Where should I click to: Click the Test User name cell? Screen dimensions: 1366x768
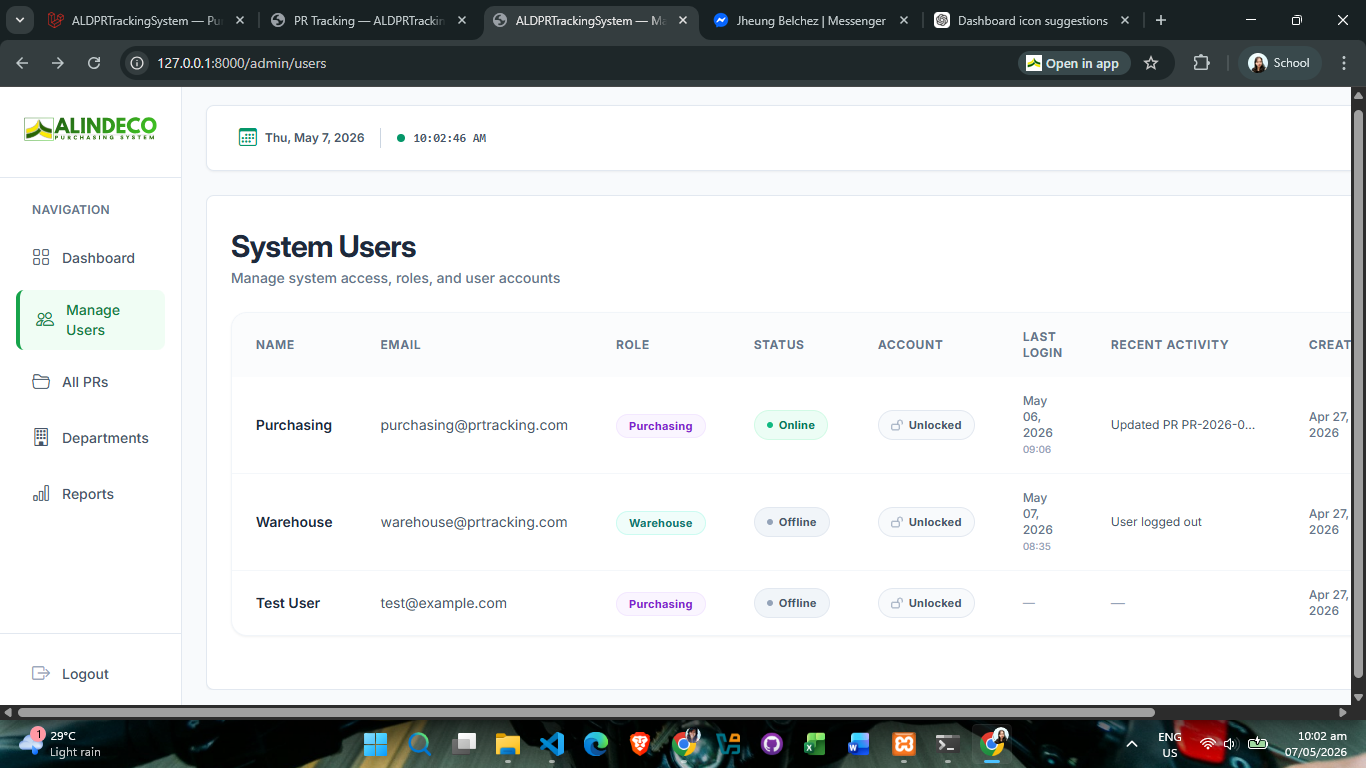click(288, 603)
